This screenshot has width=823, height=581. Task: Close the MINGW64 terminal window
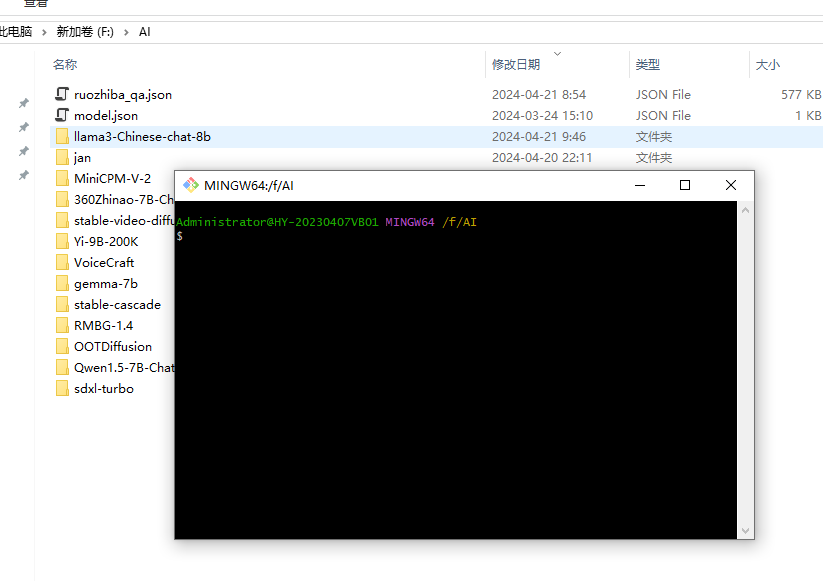point(731,185)
